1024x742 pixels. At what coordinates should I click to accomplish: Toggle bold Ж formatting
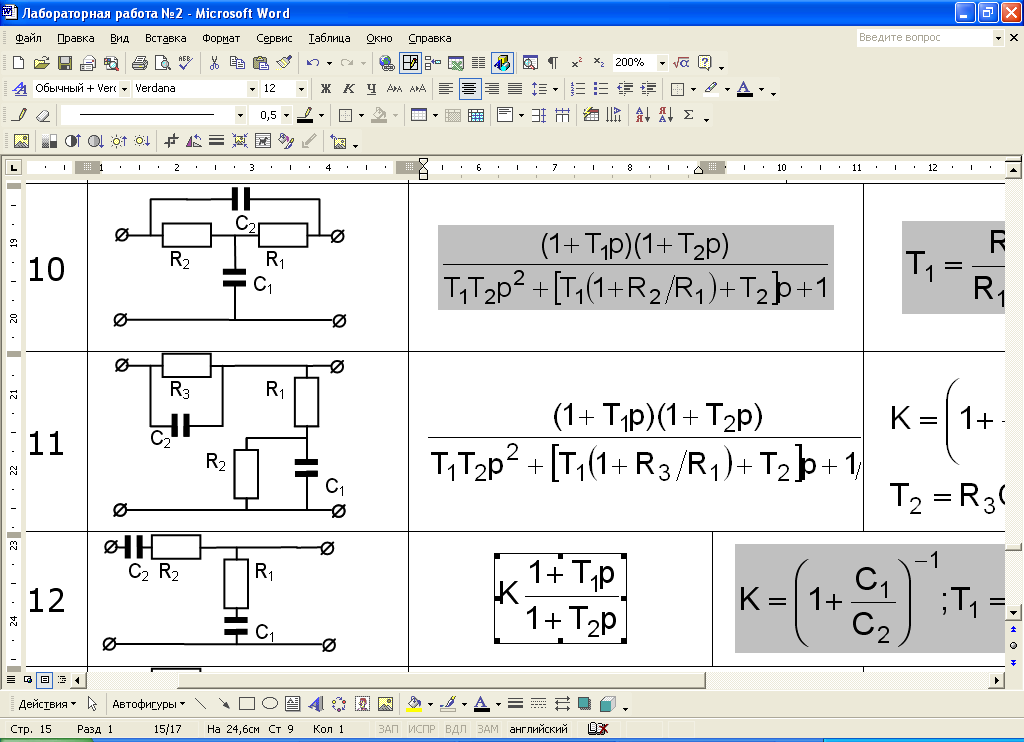pyautogui.click(x=326, y=89)
